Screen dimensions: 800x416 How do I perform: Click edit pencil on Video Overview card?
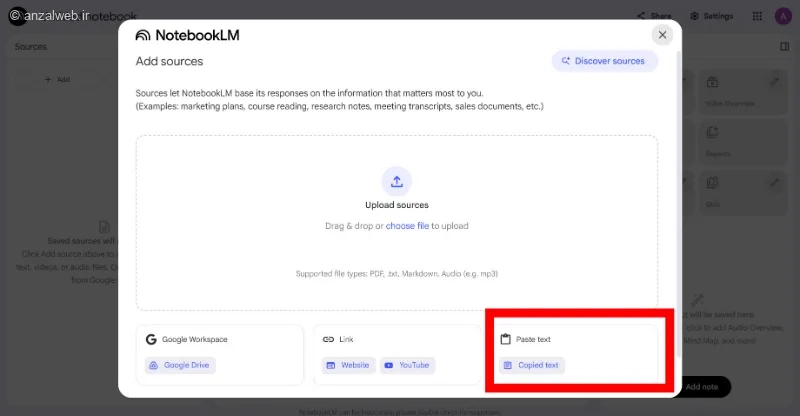click(774, 82)
